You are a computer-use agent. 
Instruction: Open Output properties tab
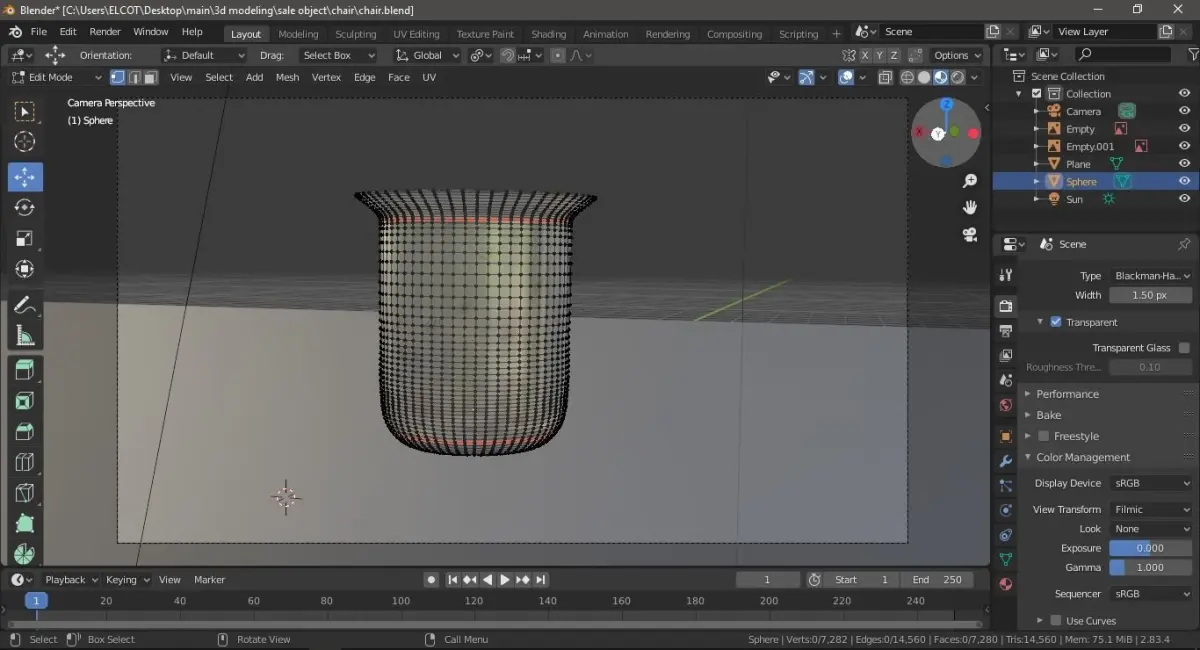1006,330
